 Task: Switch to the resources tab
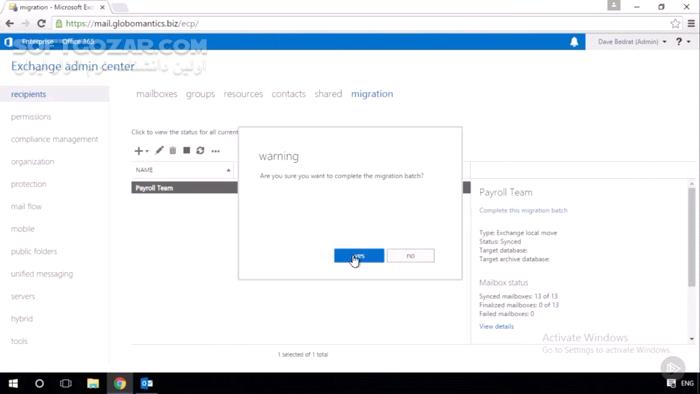(243, 94)
